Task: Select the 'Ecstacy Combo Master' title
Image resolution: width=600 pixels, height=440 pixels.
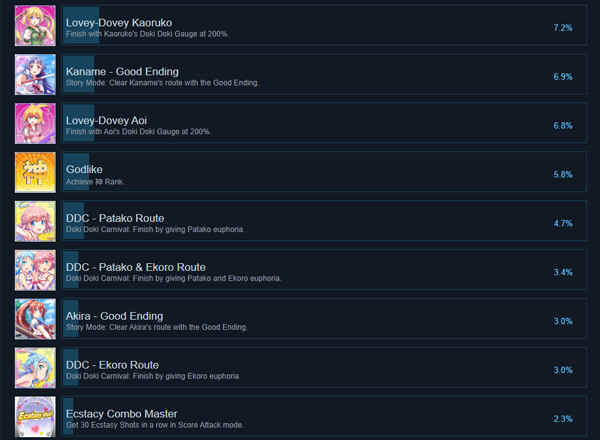Action: coord(121,414)
